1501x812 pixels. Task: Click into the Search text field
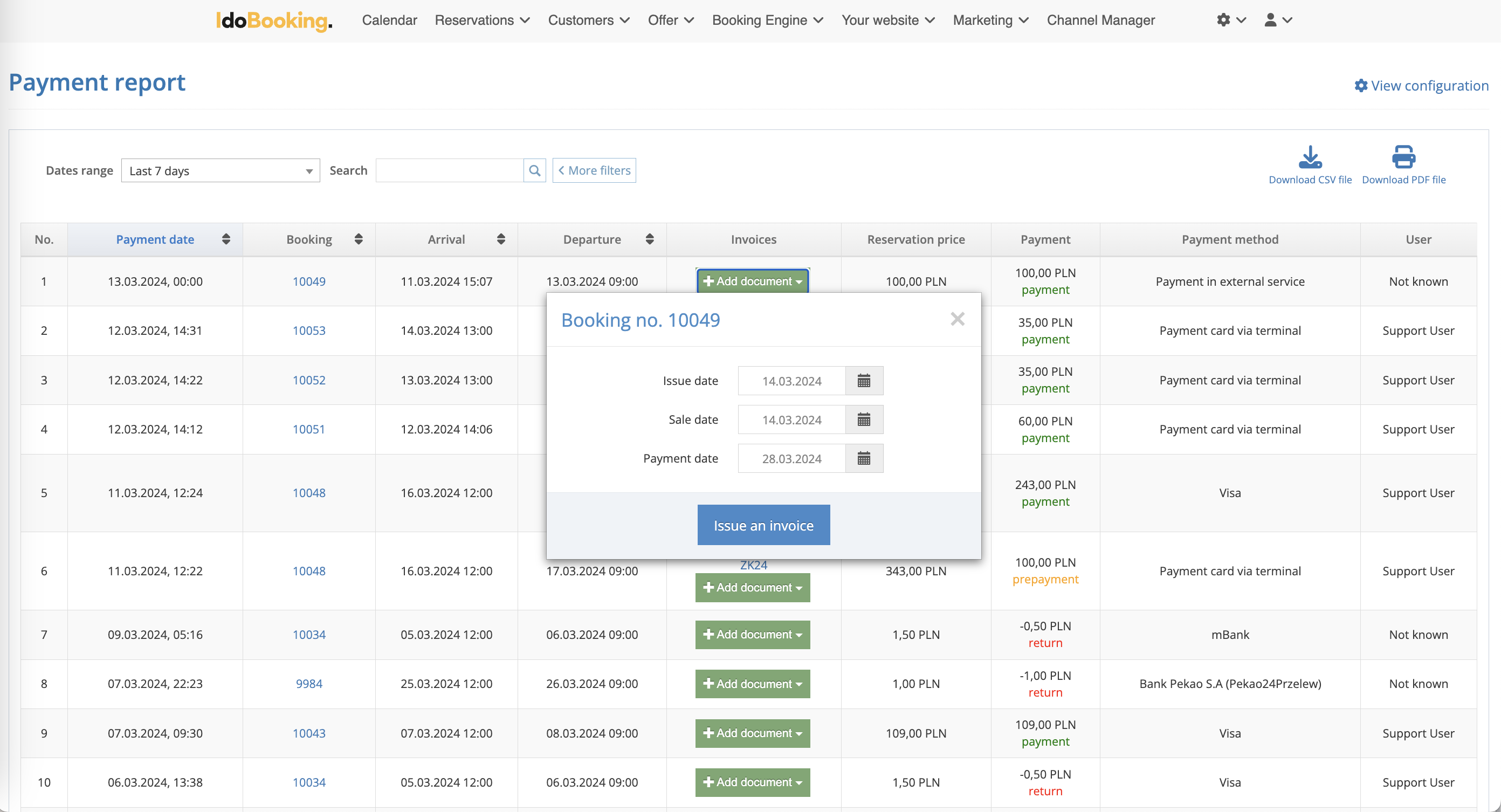point(449,171)
